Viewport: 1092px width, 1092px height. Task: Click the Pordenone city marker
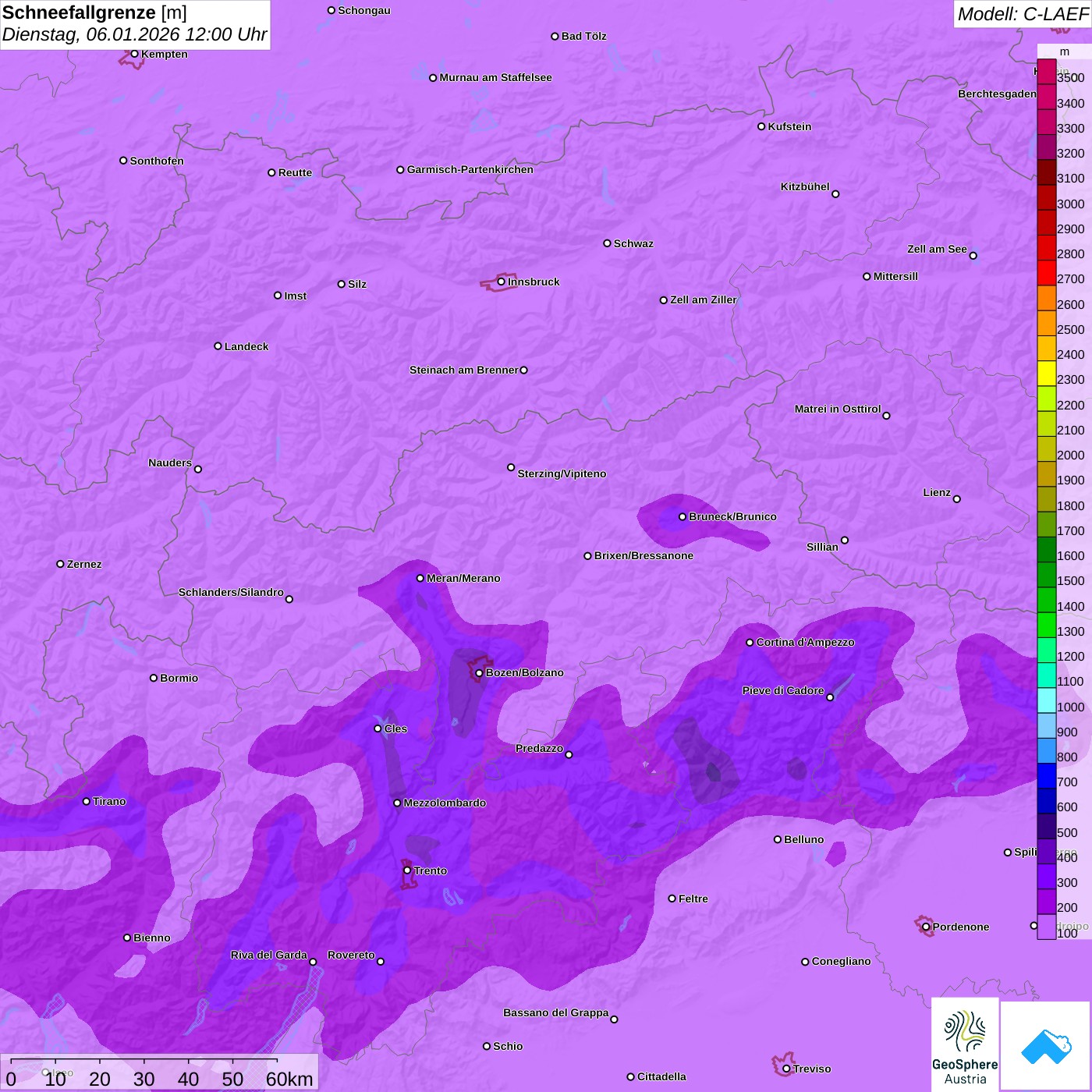tap(926, 927)
